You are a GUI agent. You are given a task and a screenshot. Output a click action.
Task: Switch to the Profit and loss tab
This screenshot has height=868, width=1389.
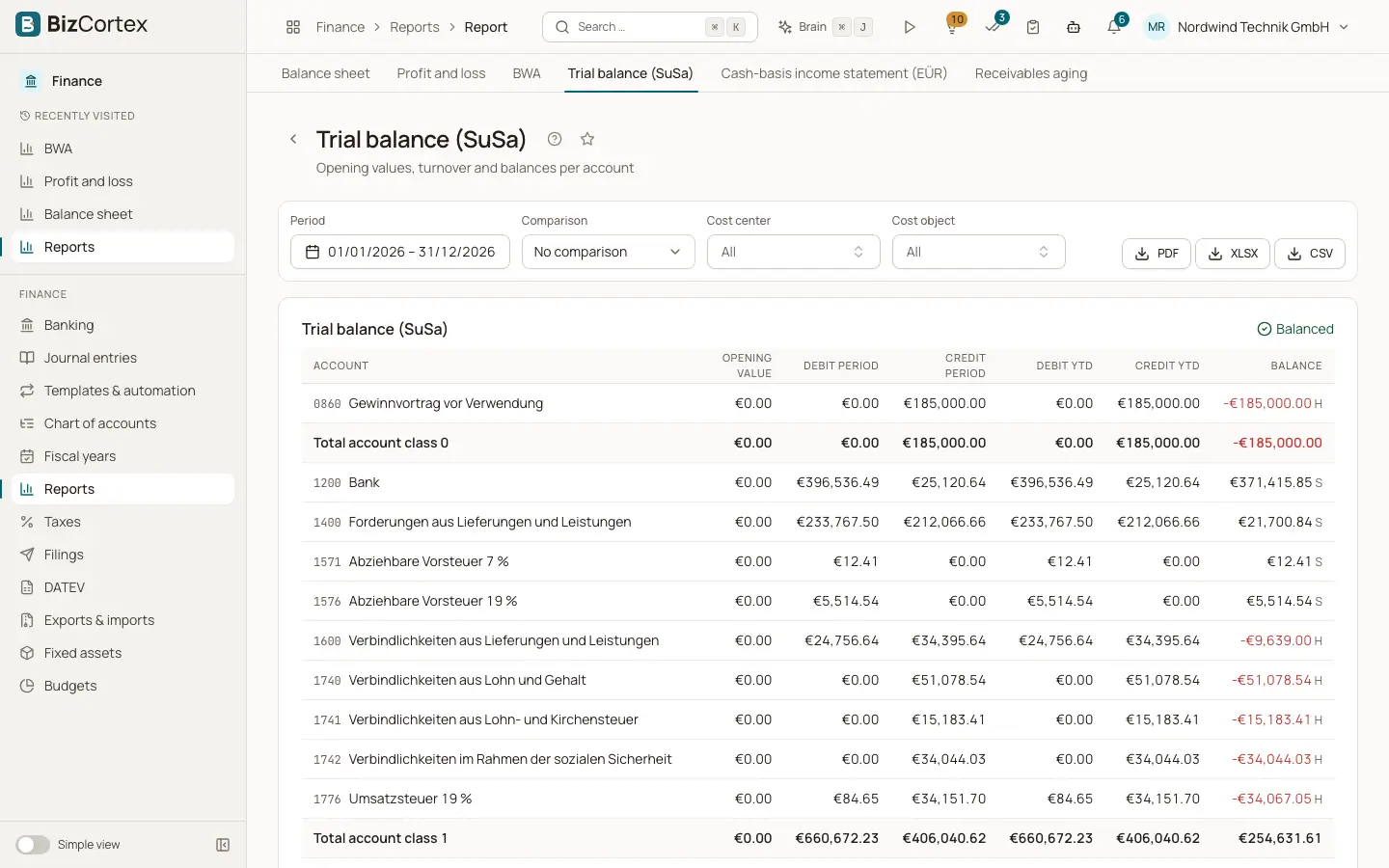441,73
